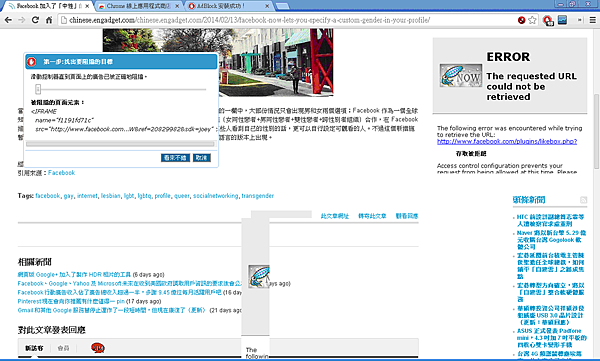600x361 pixels.
Task: Click the squid NOW logo in error panel
Action: [x=461, y=75]
